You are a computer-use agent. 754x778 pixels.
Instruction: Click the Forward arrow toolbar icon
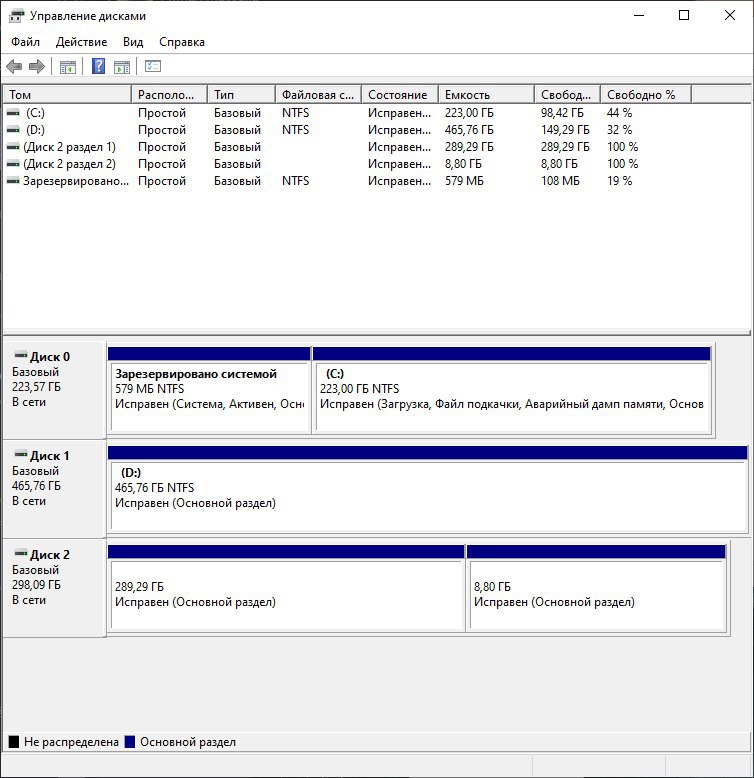coord(37,66)
